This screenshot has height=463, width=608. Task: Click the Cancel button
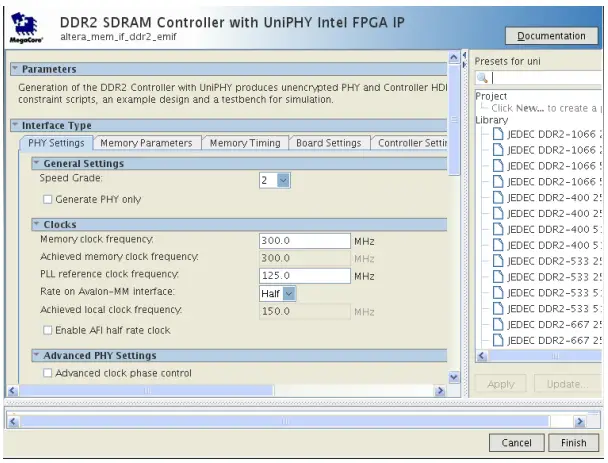pos(516,442)
